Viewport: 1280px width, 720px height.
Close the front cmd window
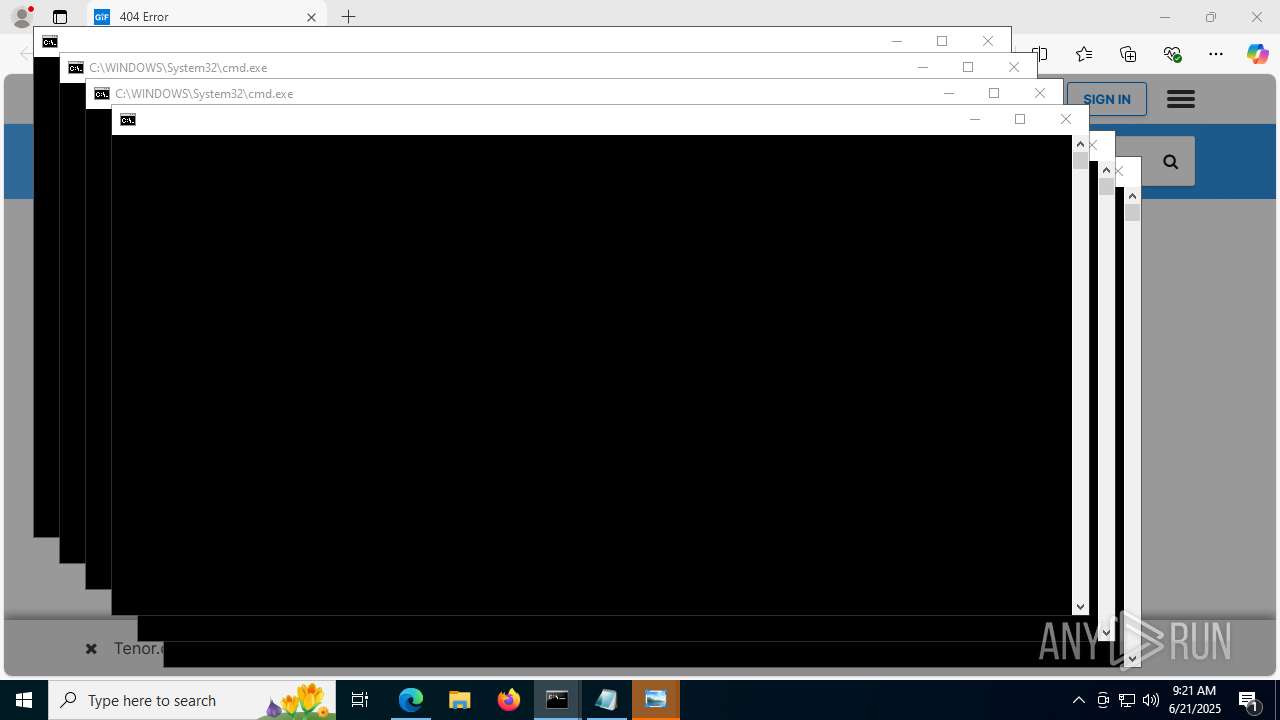(x=1066, y=119)
